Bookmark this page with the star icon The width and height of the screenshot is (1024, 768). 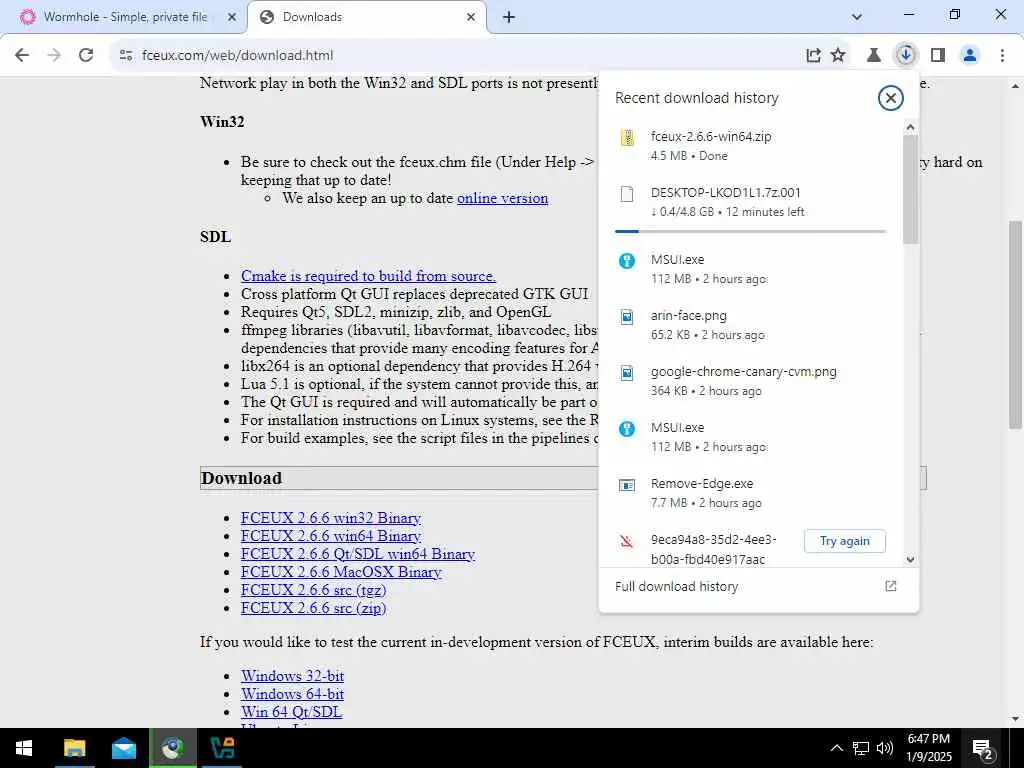838,56
